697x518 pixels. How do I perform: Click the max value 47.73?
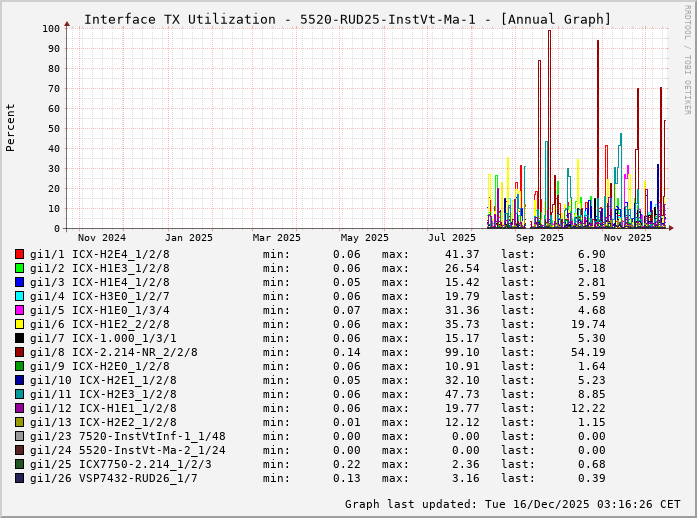tap(462, 394)
